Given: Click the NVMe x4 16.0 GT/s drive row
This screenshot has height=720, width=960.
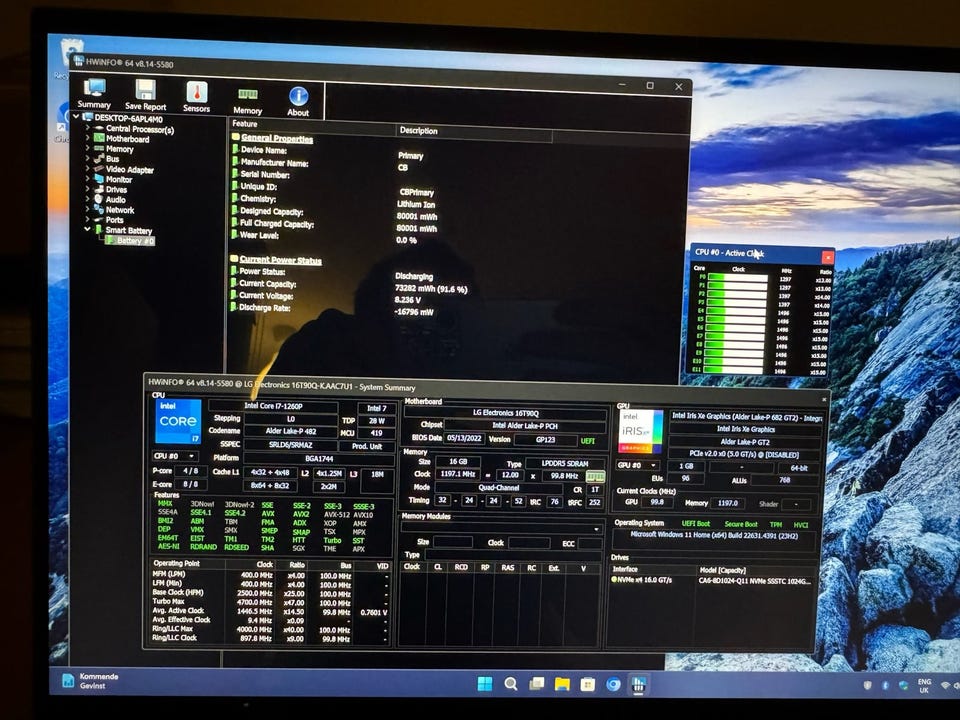Looking at the screenshot, I should point(711,580).
